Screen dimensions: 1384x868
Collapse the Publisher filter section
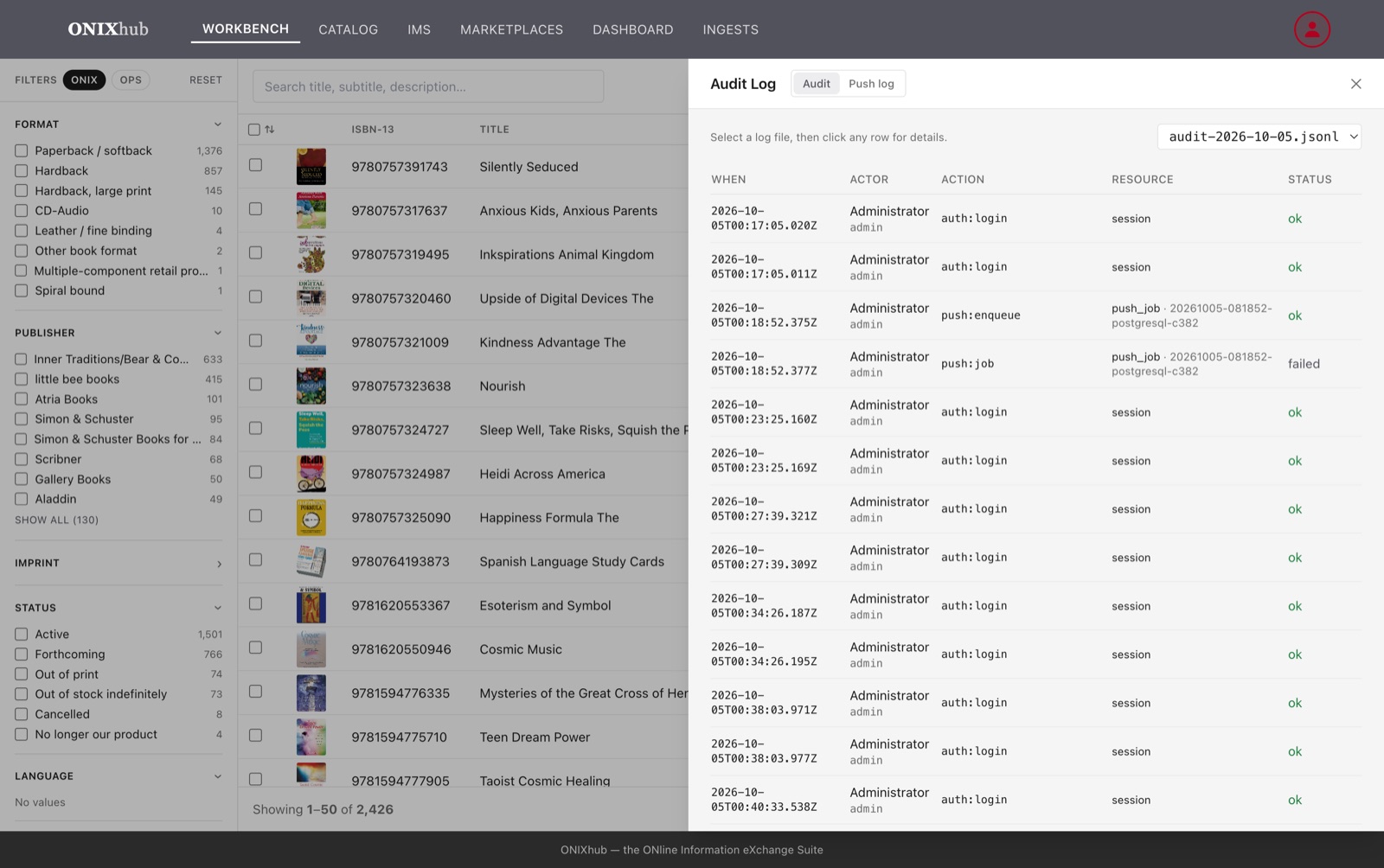tap(217, 333)
